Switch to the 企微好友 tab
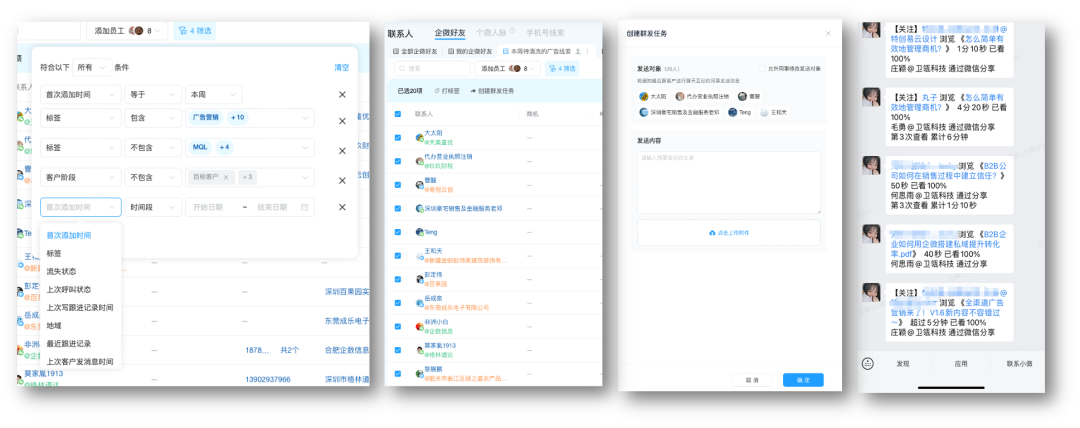Screen dimensions: 1080x428 [450, 33]
